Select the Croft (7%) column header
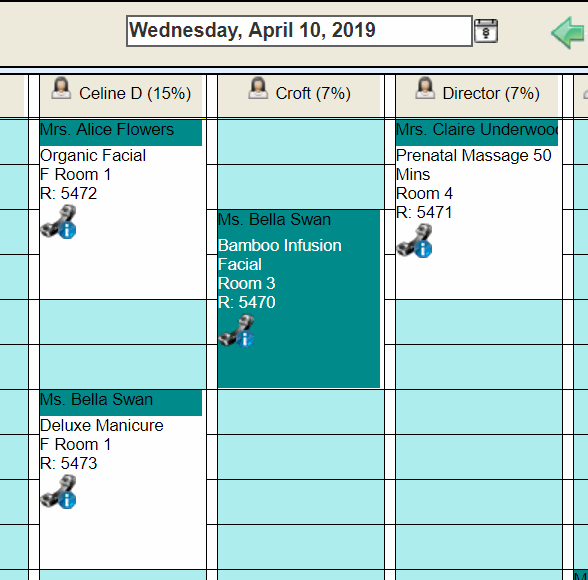Screen dimensions: 588x580 click(x=299, y=96)
